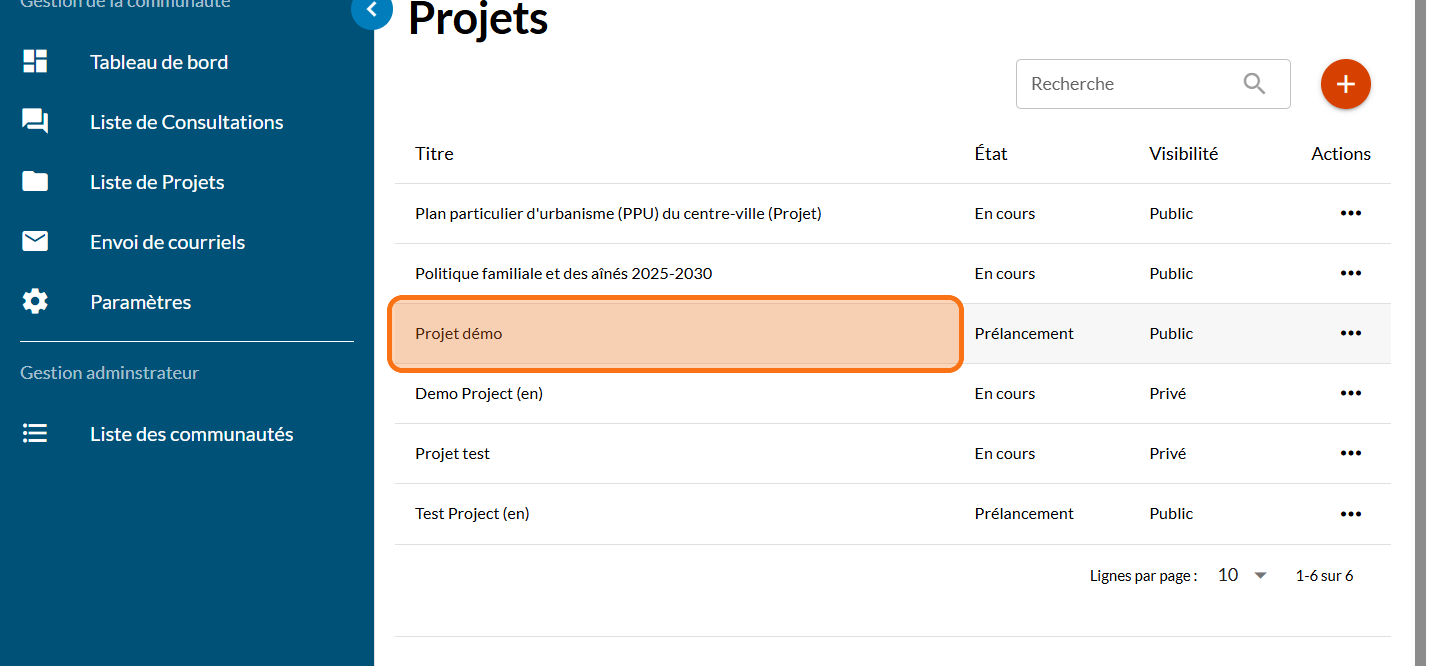The height and width of the screenshot is (666, 1430).
Task: Open the Politique familiale et des aînés project
Action: click(x=563, y=273)
